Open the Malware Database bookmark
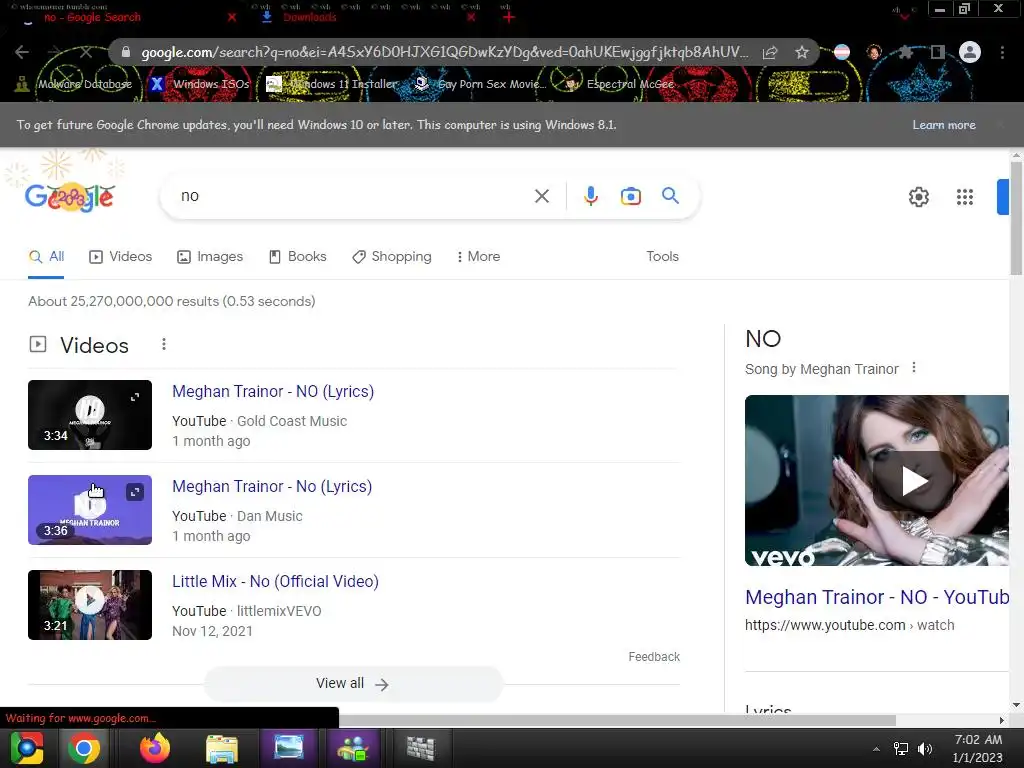This screenshot has height=768, width=1024. coord(74,84)
